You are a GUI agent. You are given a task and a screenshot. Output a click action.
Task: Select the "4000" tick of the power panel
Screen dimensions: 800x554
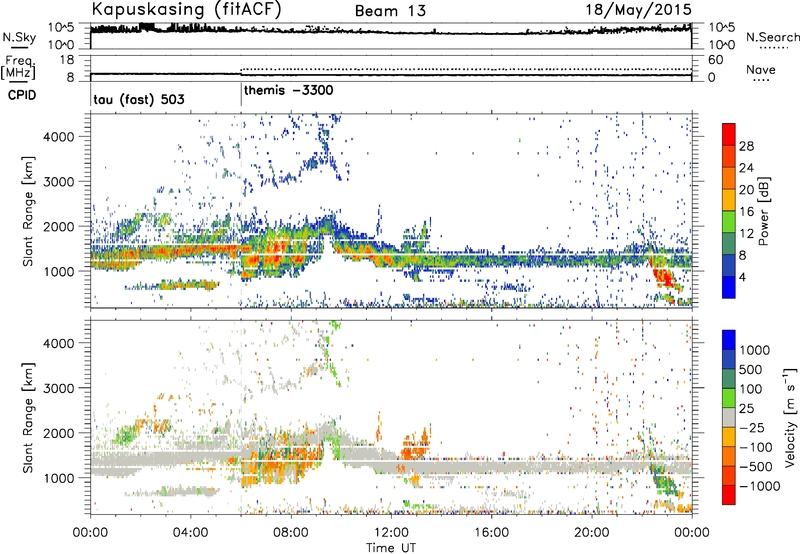pos(59,136)
